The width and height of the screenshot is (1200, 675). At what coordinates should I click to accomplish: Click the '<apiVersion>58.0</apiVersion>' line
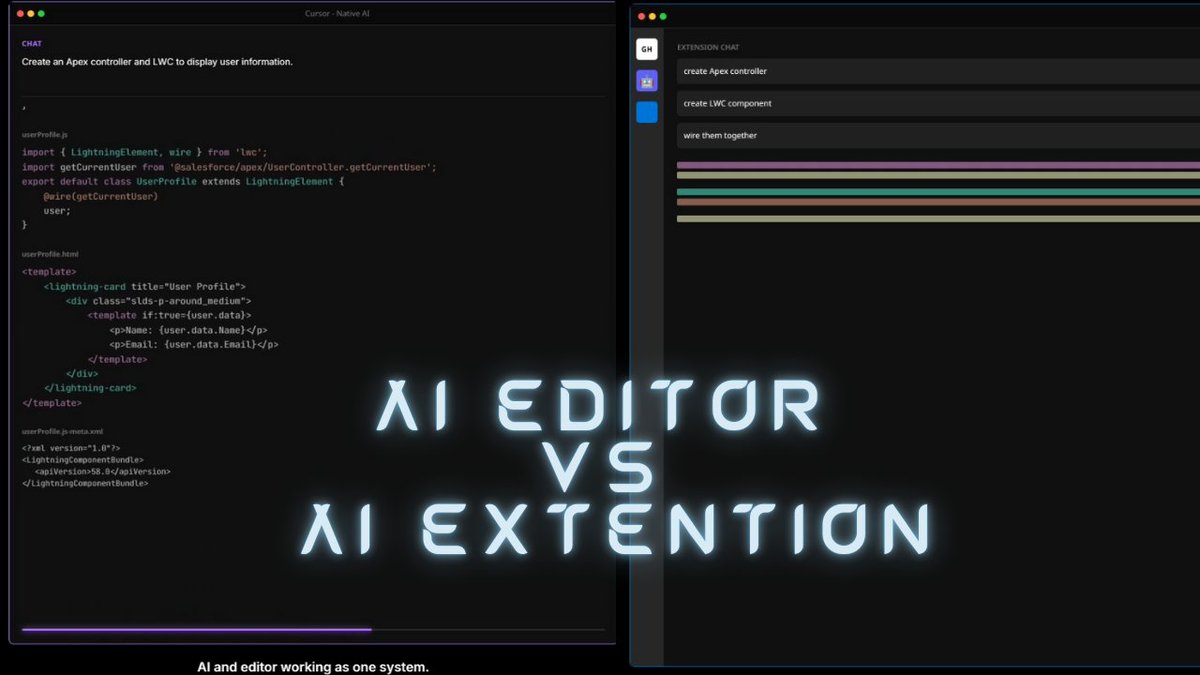103,471
